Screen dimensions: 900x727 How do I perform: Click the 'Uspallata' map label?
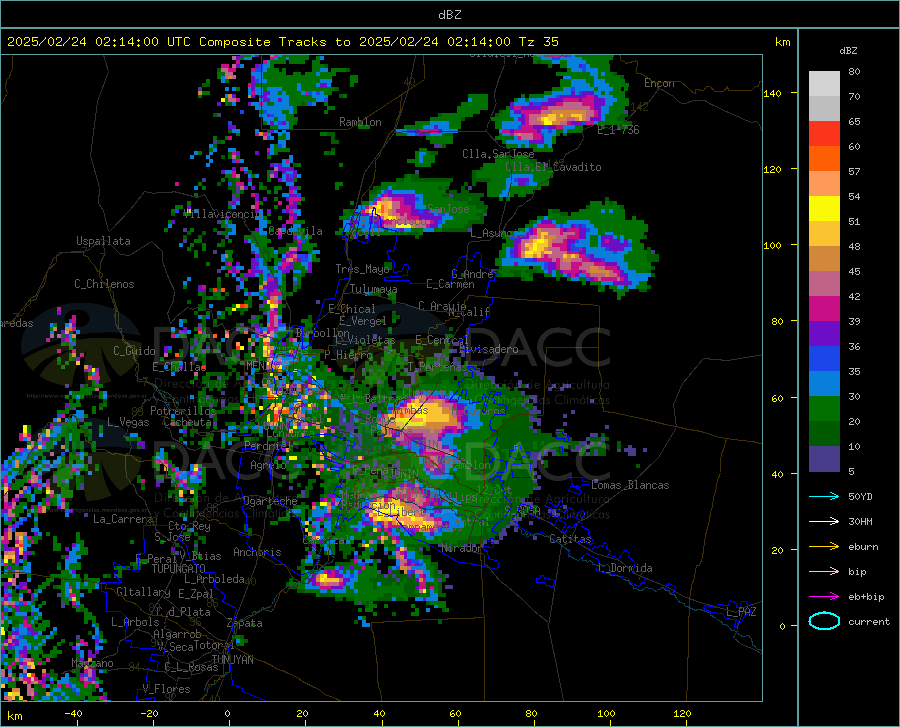click(x=103, y=242)
